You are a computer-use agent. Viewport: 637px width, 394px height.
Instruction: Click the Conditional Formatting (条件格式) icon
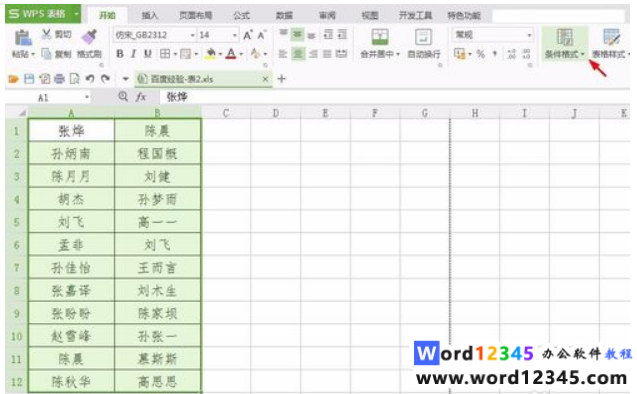click(x=565, y=37)
